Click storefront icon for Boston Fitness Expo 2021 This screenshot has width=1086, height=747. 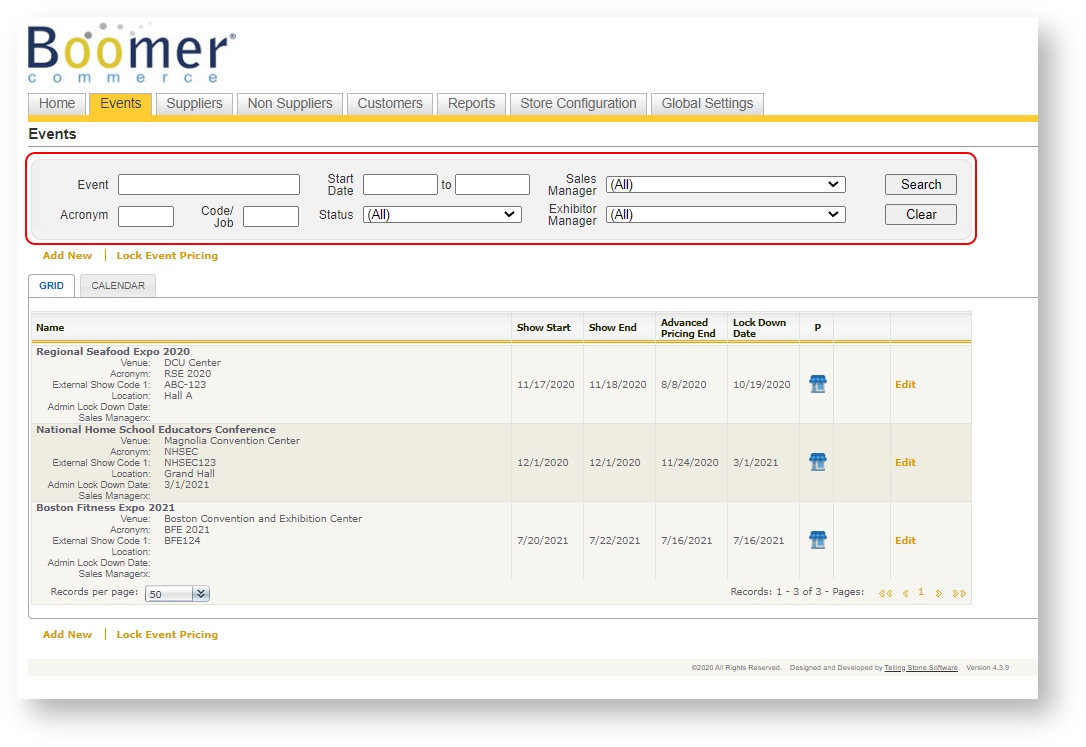point(817,540)
